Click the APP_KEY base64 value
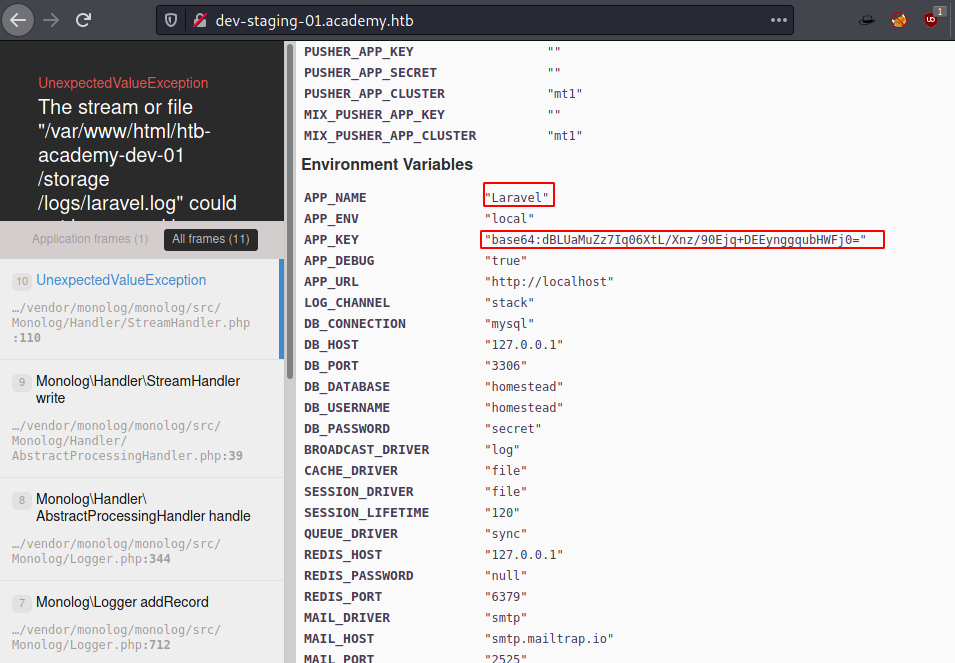Image resolution: width=955 pixels, height=663 pixels. [x=675, y=240]
